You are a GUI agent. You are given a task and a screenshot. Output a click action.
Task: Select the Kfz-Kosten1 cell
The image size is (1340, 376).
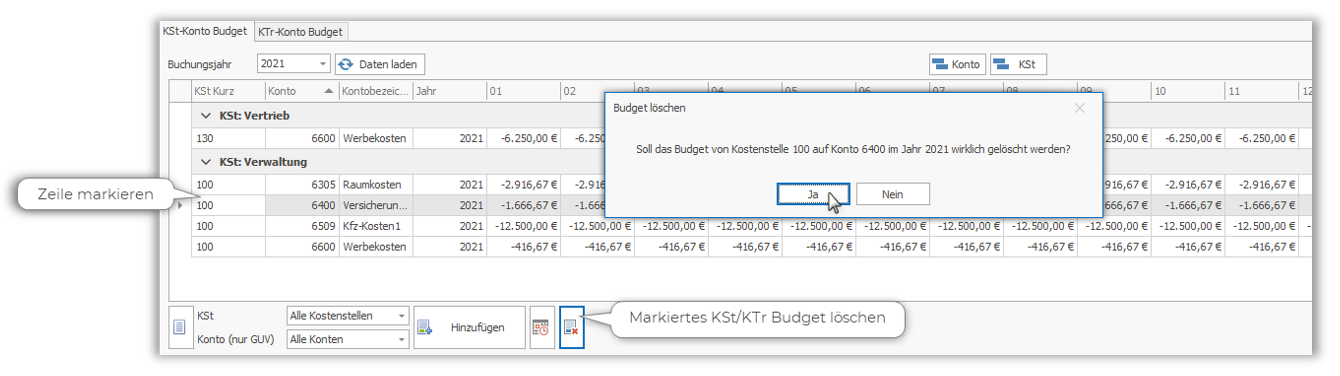click(x=375, y=226)
